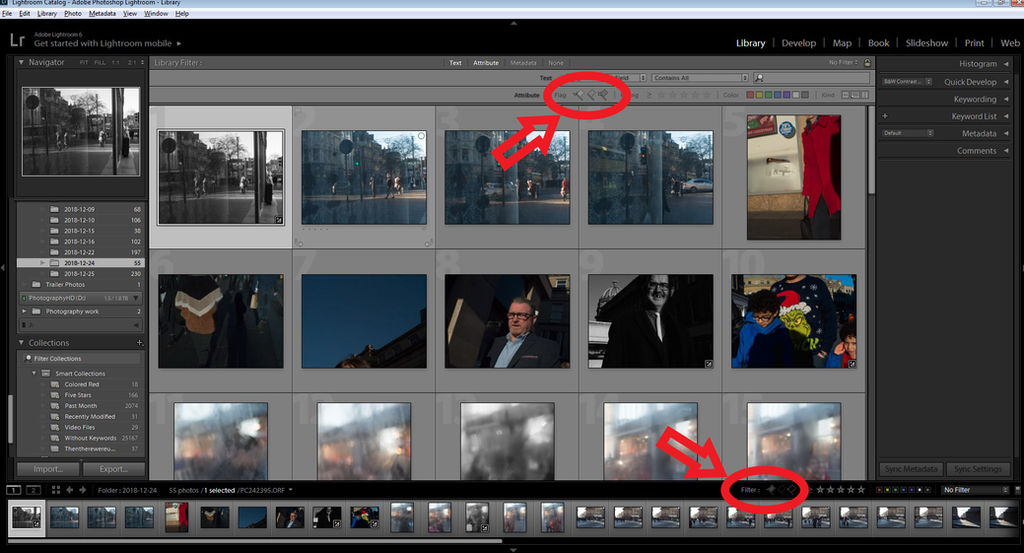This screenshot has height=553, width=1024.
Task: Select main window display button 1
Action: click(13, 490)
